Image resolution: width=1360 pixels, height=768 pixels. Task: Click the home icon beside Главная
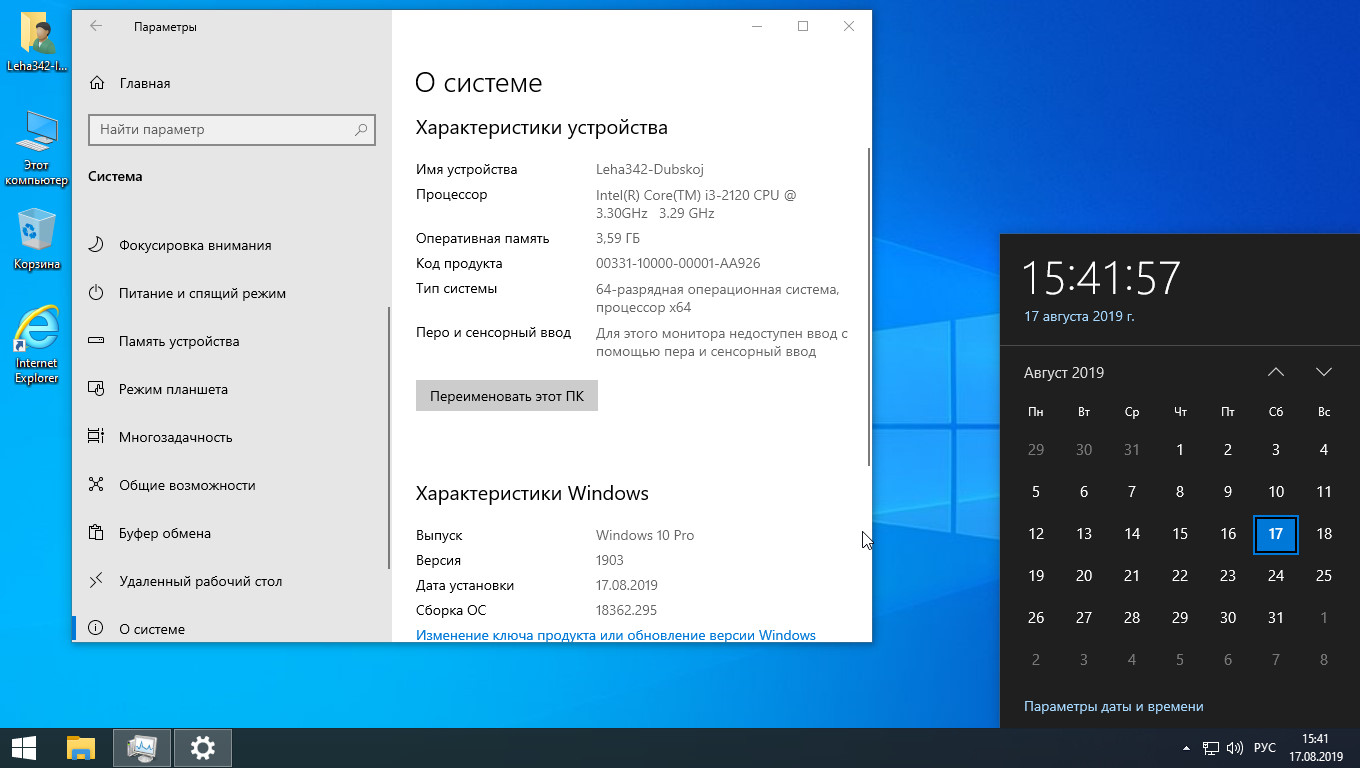tap(96, 84)
